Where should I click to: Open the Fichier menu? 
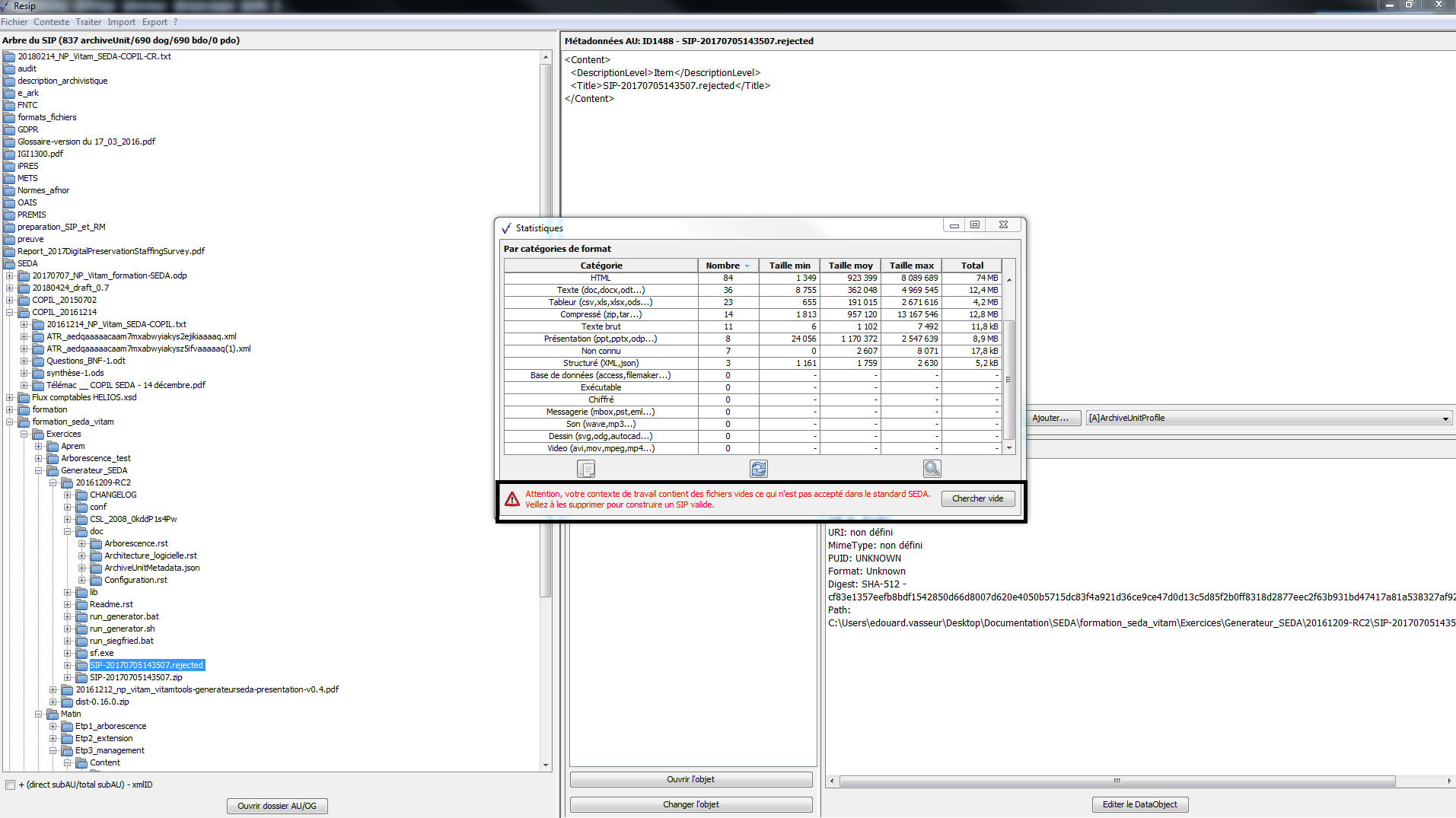(14, 22)
